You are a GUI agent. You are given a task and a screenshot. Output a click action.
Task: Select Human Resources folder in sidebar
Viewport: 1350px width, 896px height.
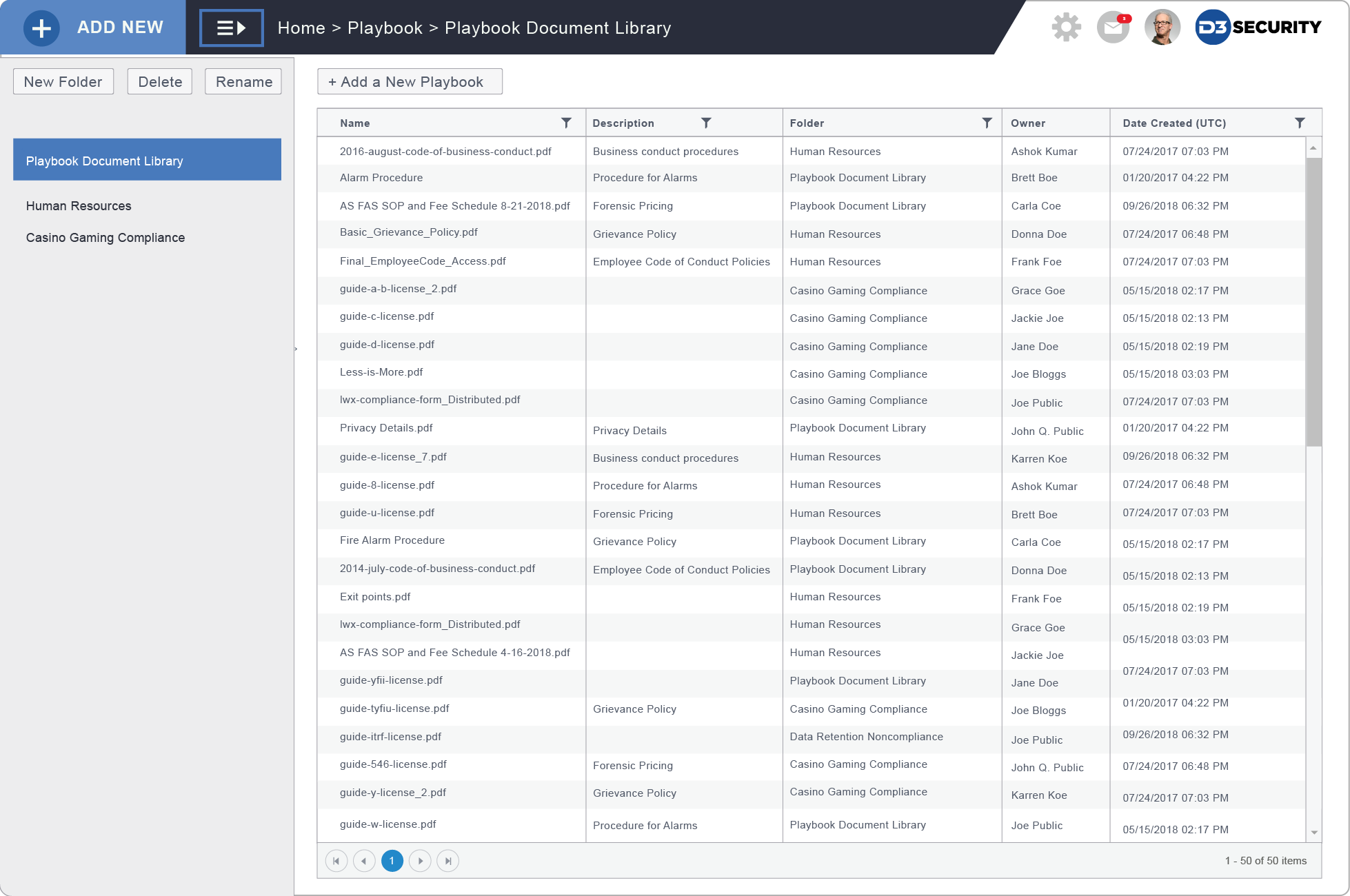coord(79,206)
